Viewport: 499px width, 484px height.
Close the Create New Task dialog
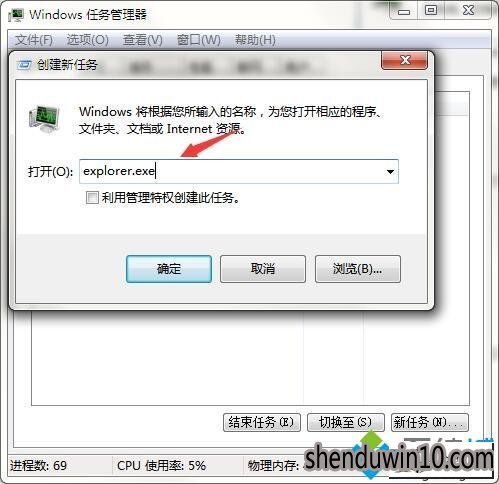(404, 60)
